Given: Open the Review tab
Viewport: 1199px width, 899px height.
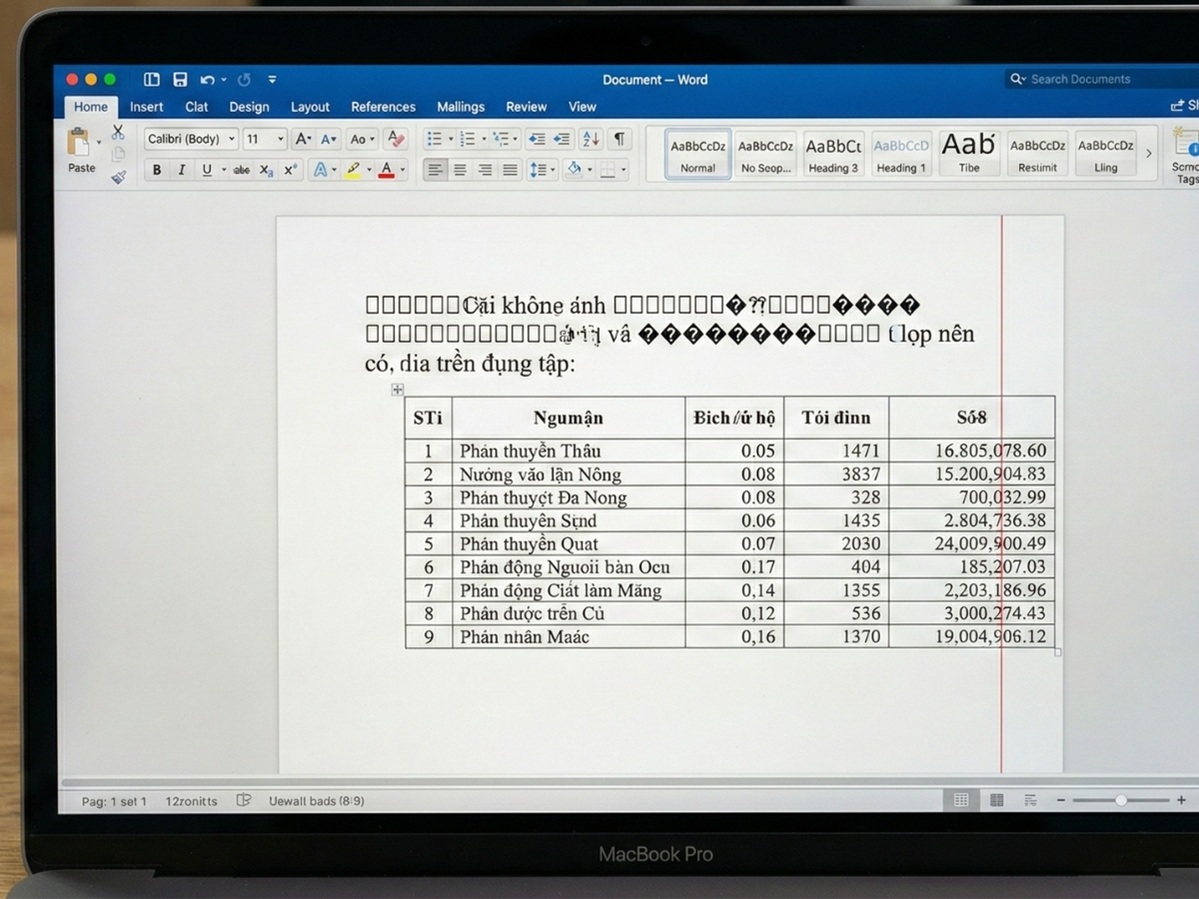Looking at the screenshot, I should [526, 107].
